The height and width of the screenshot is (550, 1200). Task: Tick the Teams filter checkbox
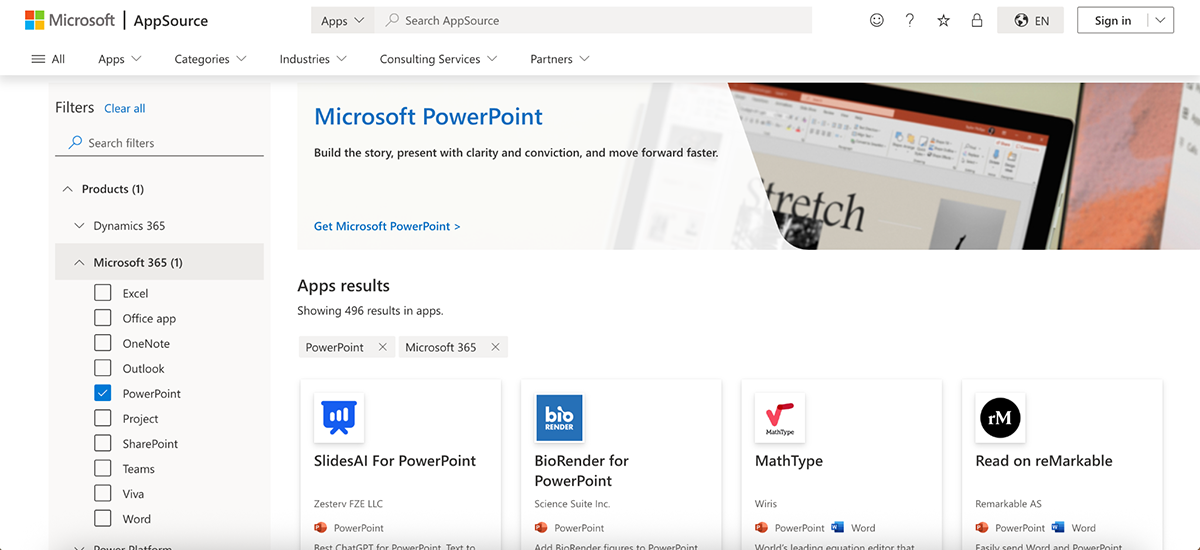[102, 468]
